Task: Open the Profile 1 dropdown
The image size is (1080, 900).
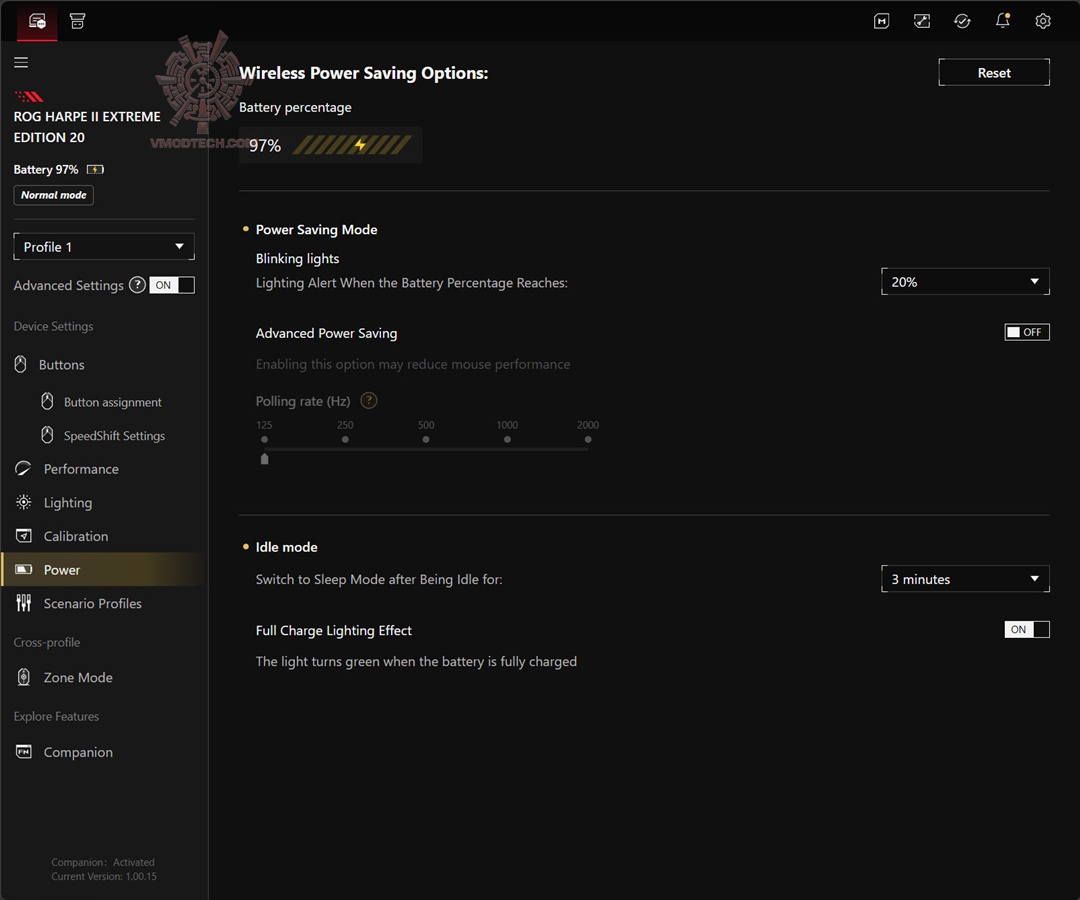Action: [x=104, y=247]
